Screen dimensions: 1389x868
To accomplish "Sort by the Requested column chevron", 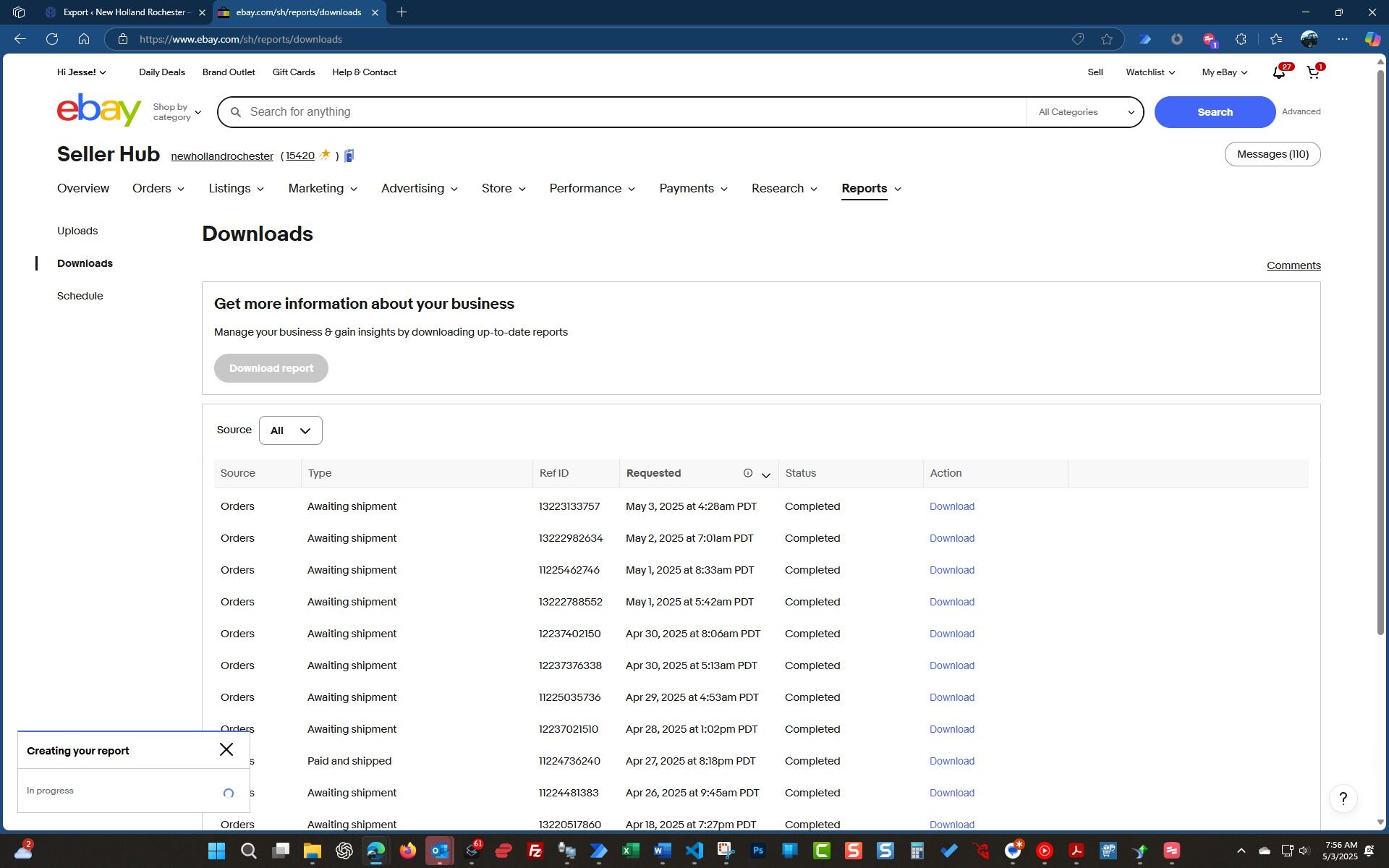I will coord(765,475).
